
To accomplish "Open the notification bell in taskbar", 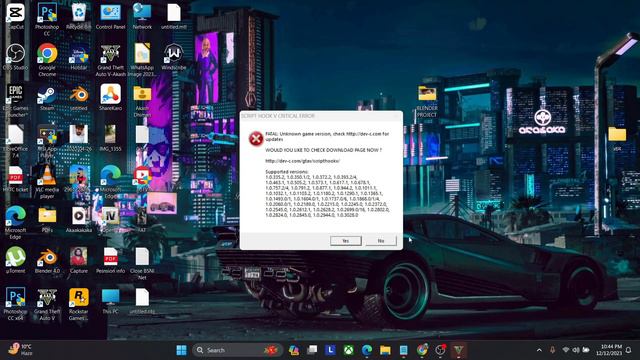I will coord(629,350).
